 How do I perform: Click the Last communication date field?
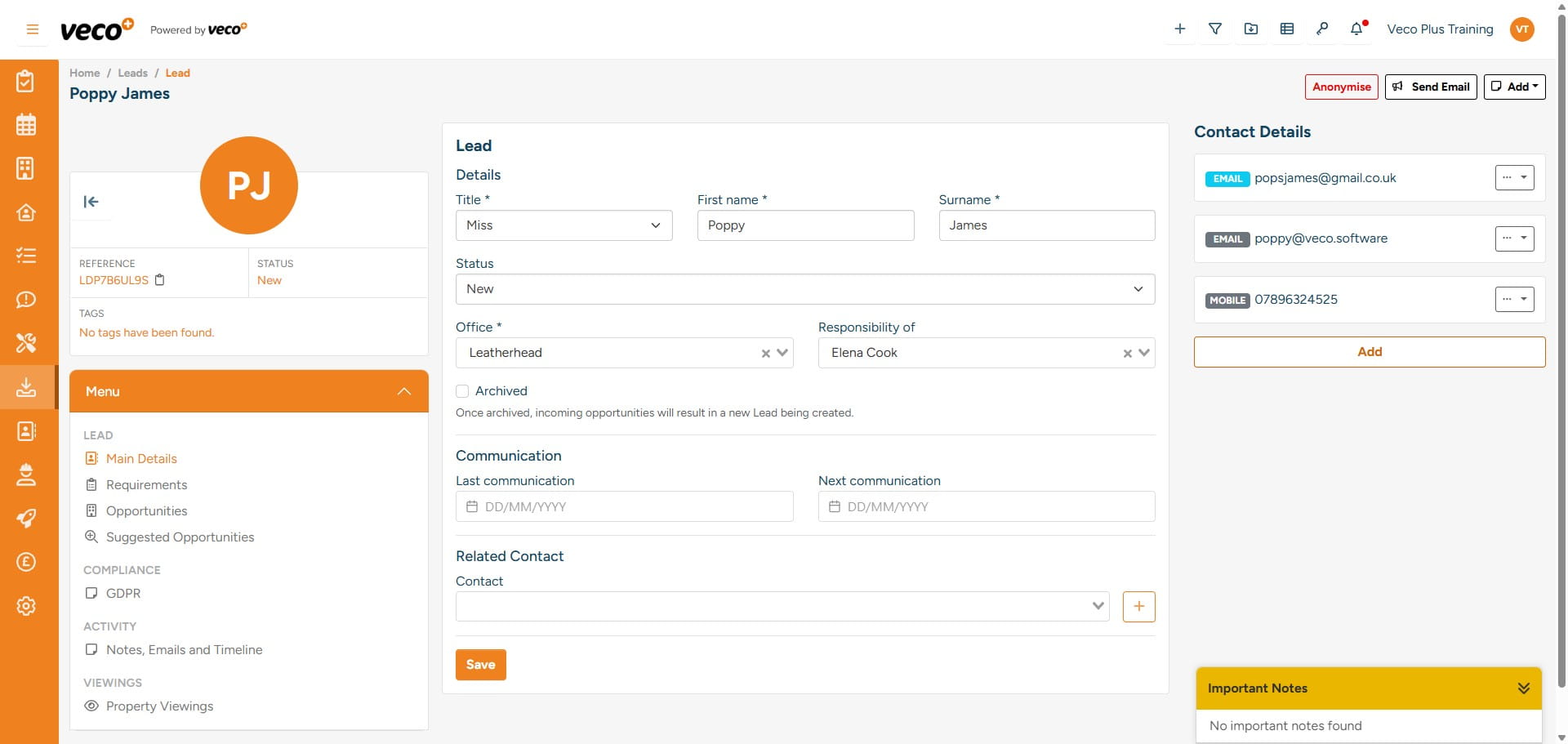point(624,507)
